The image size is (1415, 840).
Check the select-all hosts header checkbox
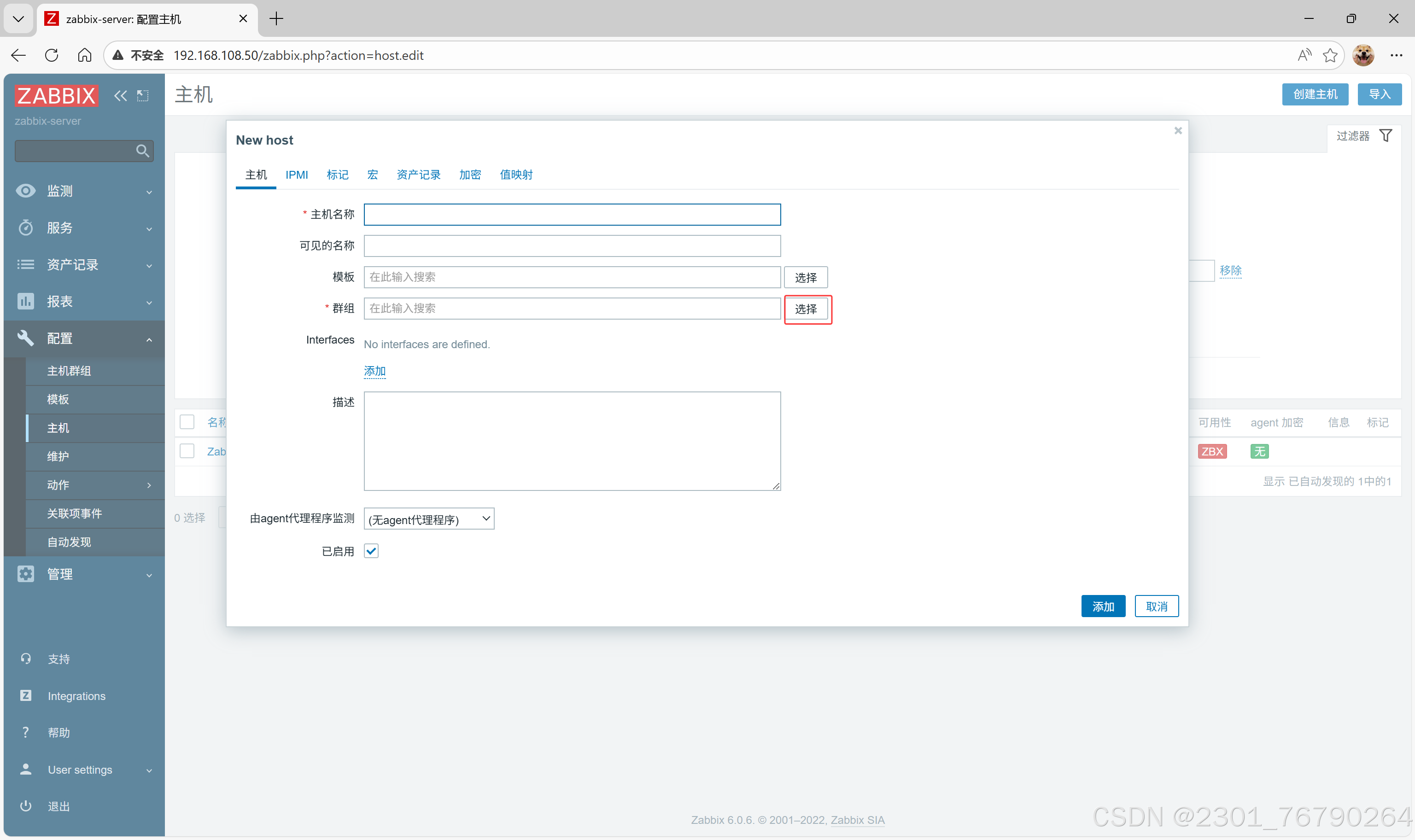pyautogui.click(x=187, y=422)
